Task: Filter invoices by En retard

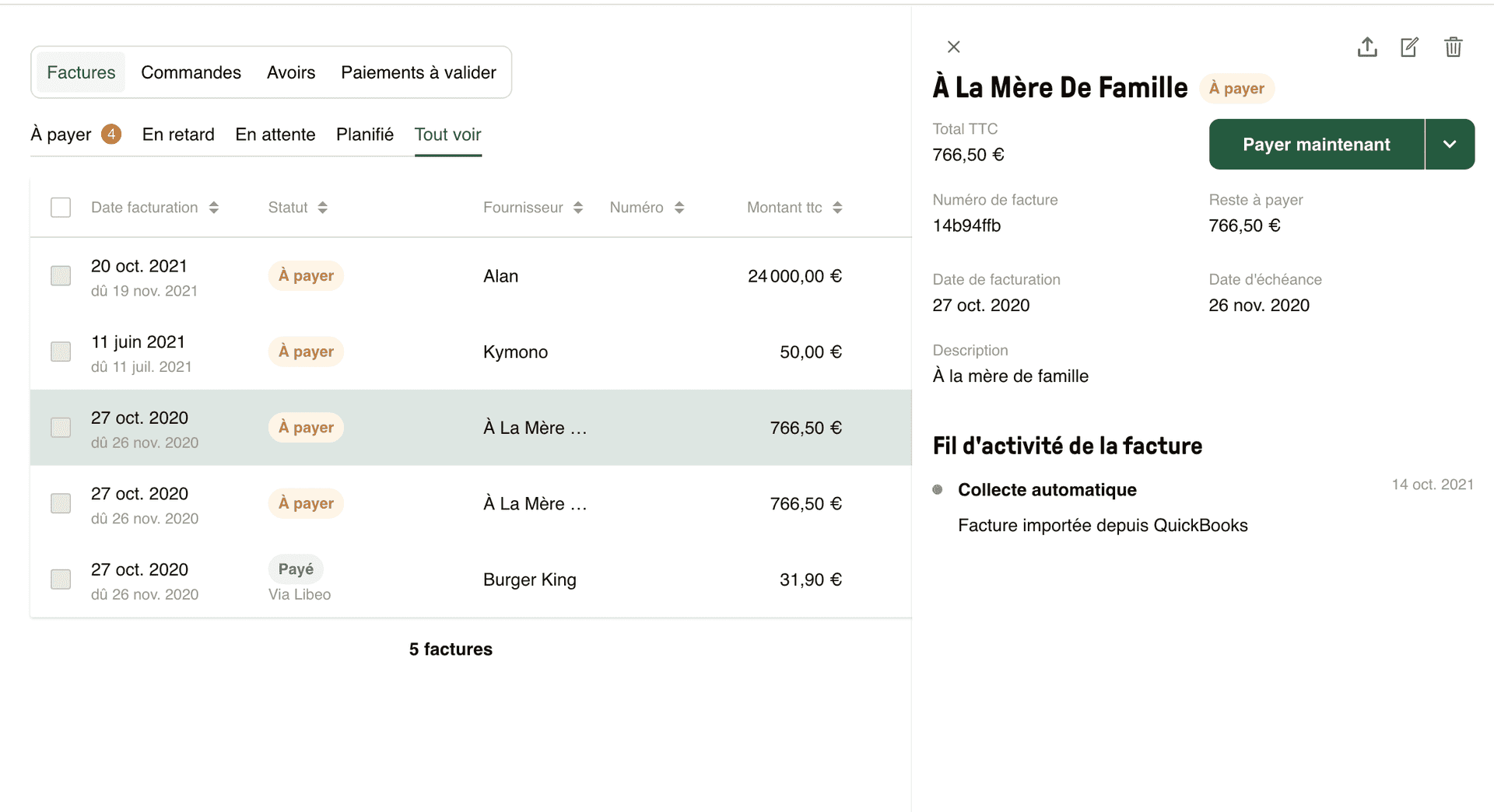Action: (178, 134)
